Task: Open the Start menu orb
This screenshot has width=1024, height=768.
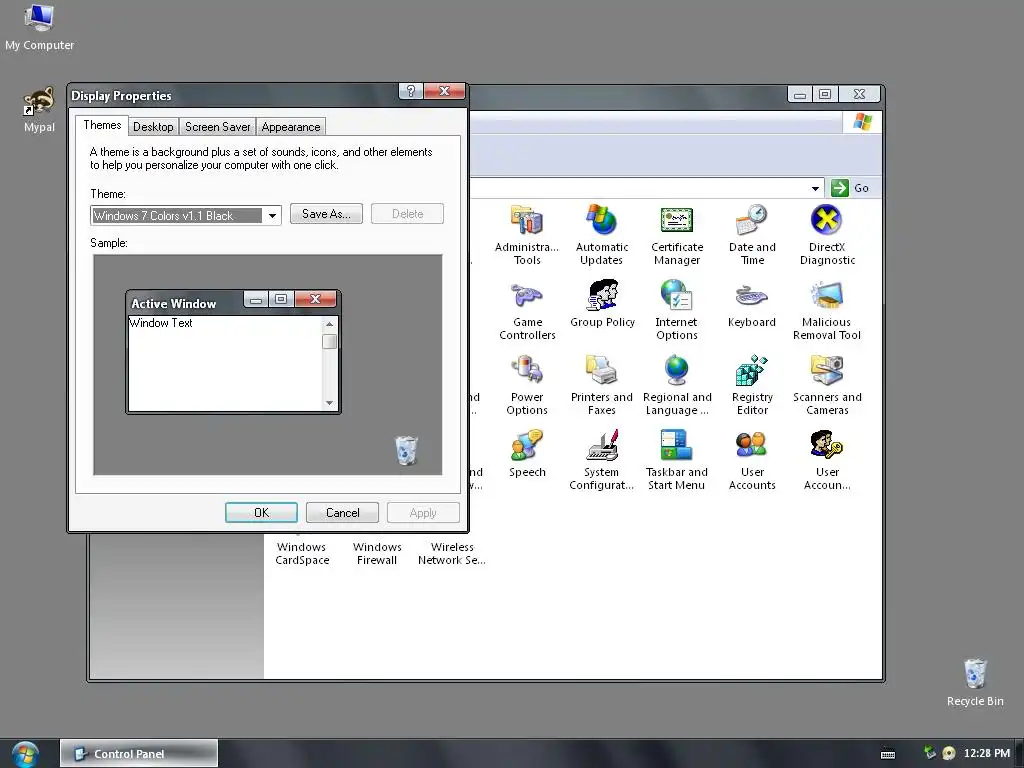Action: [25, 754]
